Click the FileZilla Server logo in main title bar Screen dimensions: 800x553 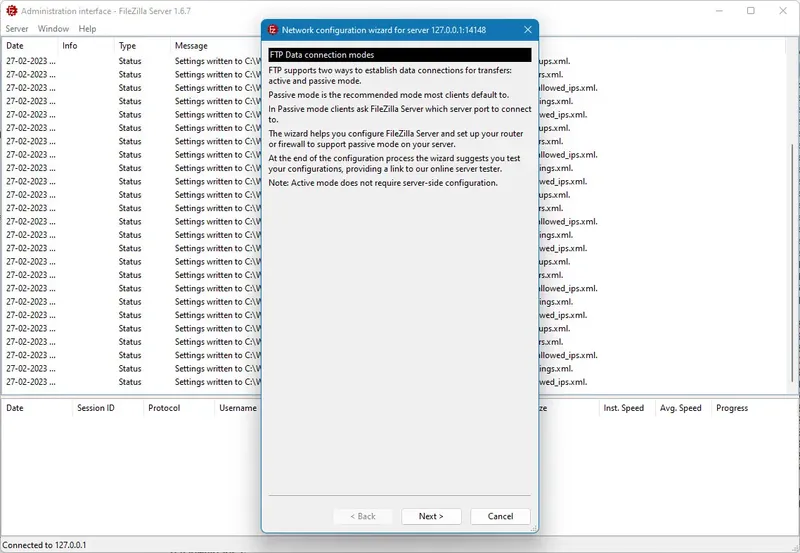(x=11, y=10)
